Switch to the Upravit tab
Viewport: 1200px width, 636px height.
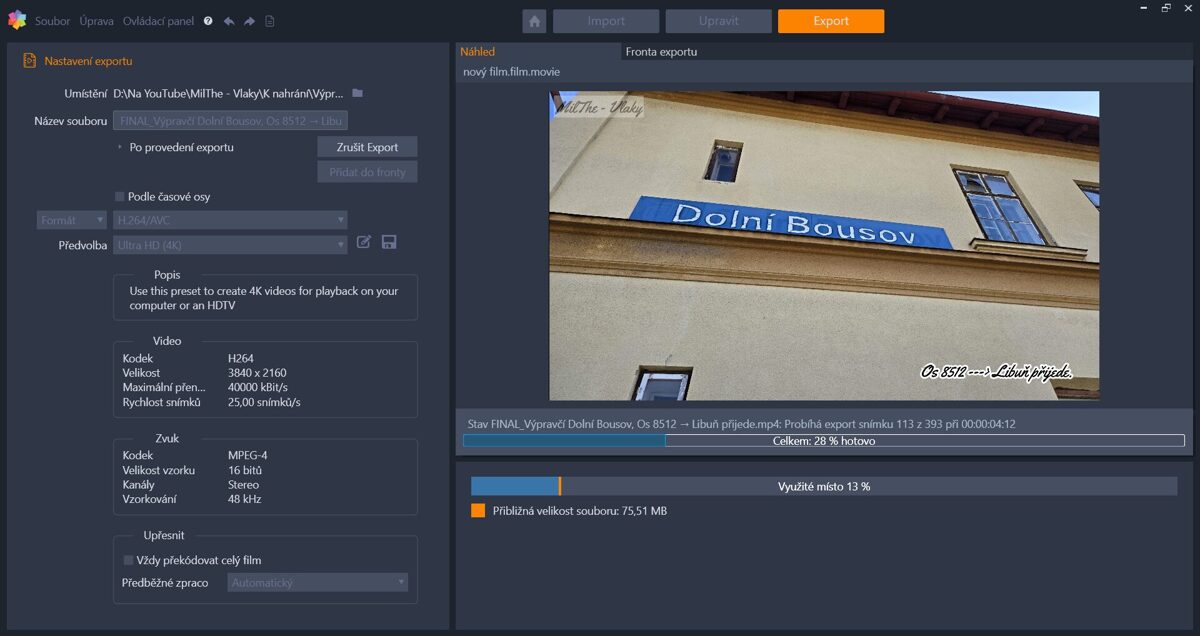tap(719, 21)
